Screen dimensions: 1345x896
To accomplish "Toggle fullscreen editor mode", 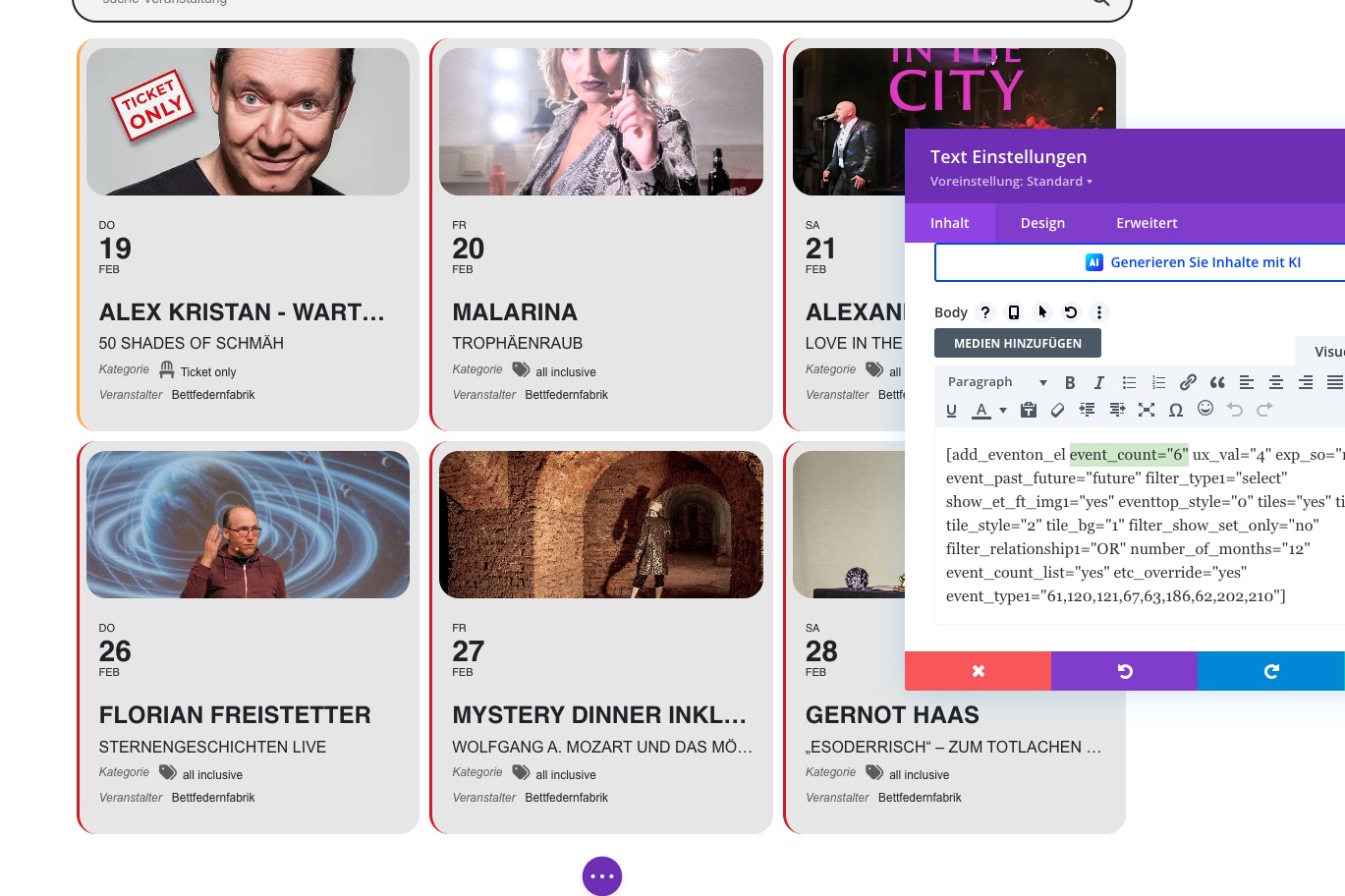I will coord(1147,410).
